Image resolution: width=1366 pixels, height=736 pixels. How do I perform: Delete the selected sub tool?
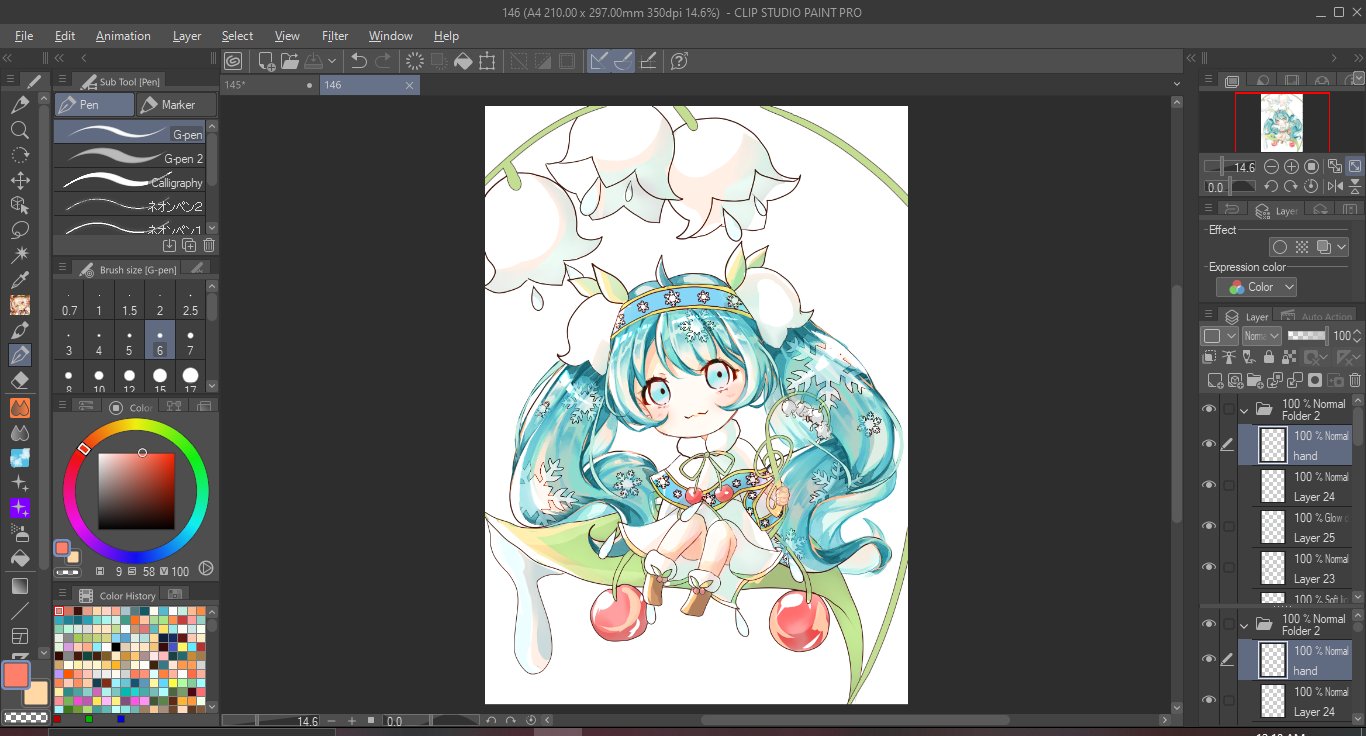(209, 246)
